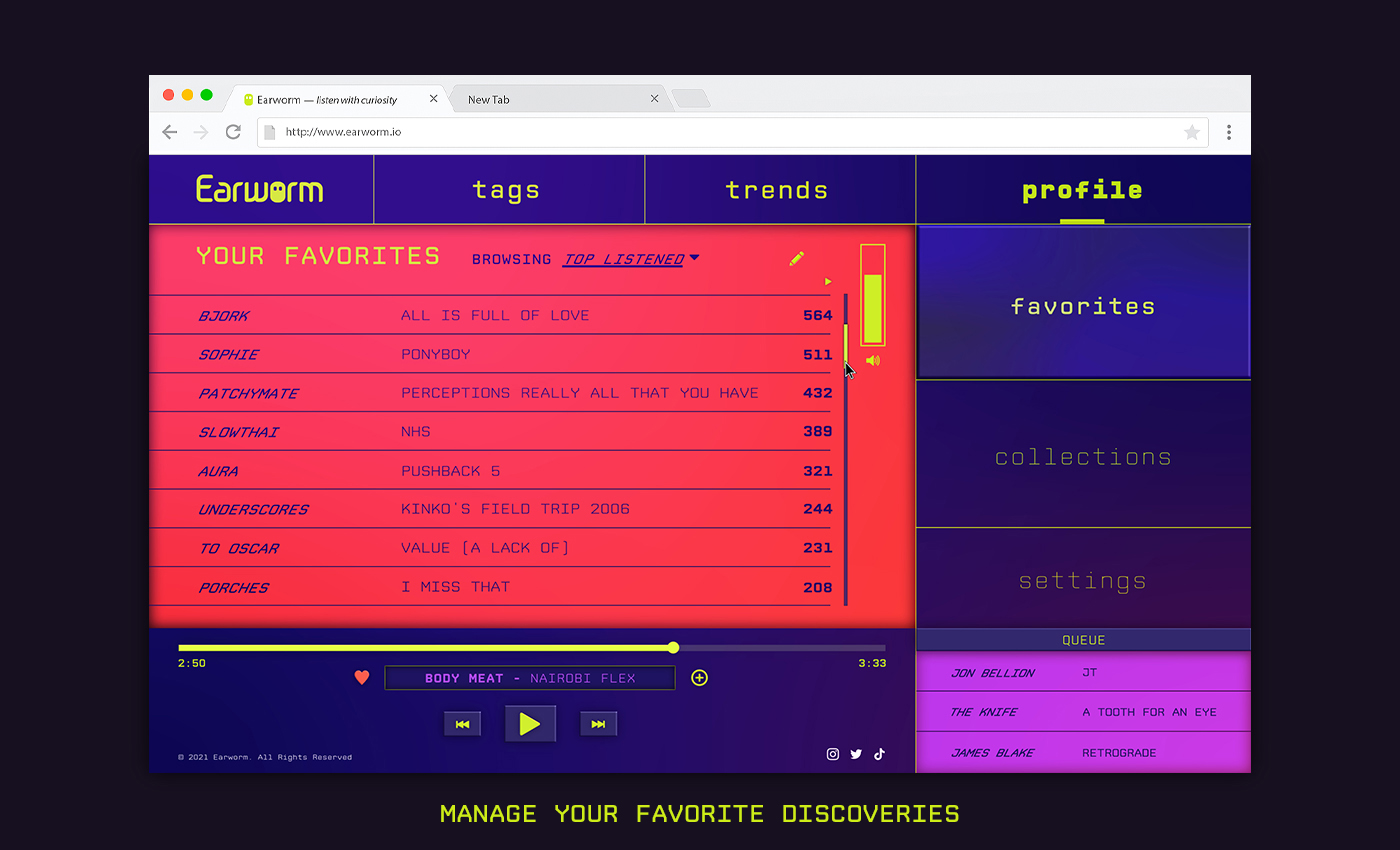
Task: Click the Queue header
Action: click(1083, 640)
